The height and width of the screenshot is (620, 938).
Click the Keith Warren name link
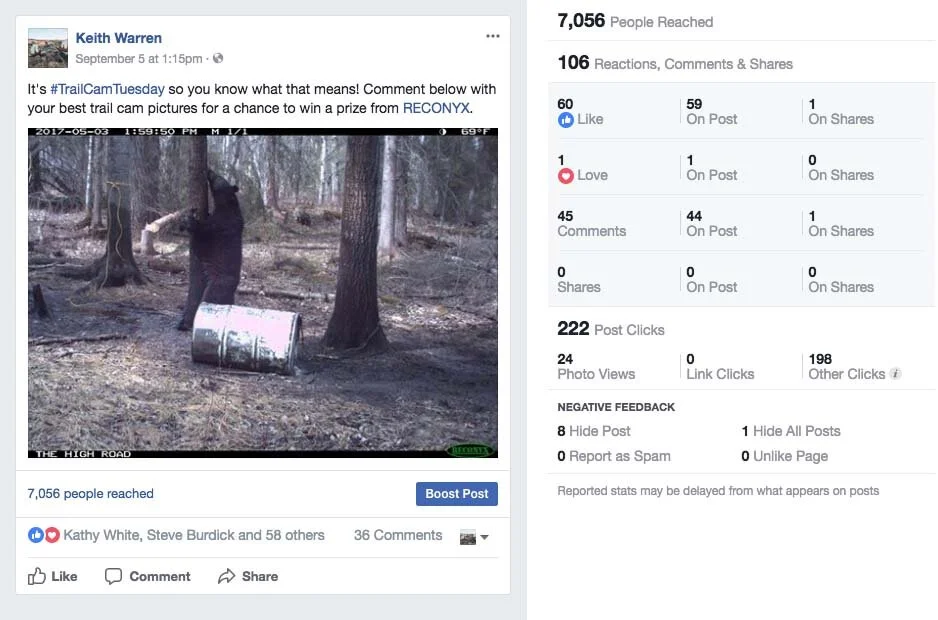tap(118, 38)
